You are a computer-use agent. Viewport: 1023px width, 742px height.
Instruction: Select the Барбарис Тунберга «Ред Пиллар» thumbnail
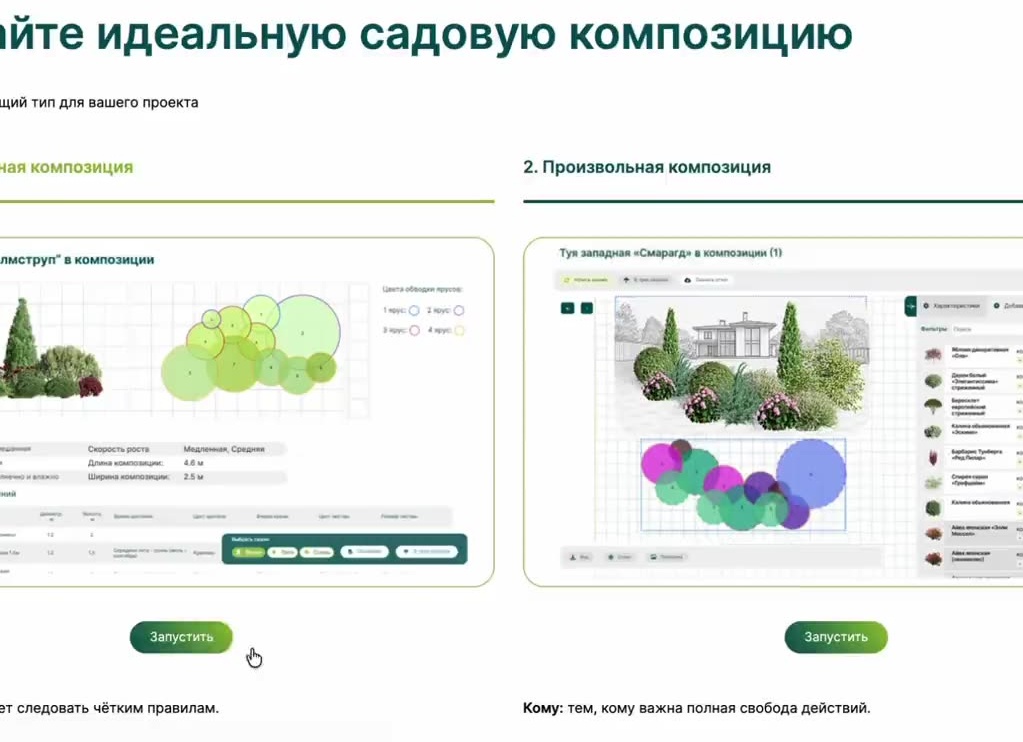tap(933, 456)
